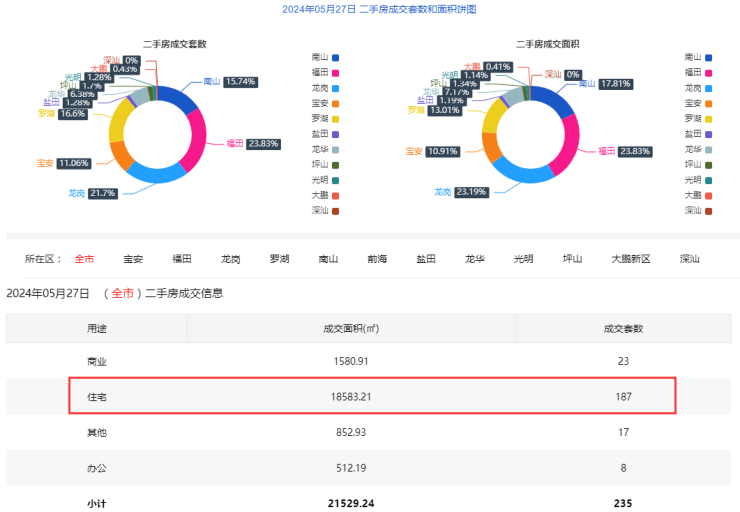The width and height of the screenshot is (740, 512).
Task: Click the 南山 15.74% label in 成交套数 chart
Action: point(230,81)
